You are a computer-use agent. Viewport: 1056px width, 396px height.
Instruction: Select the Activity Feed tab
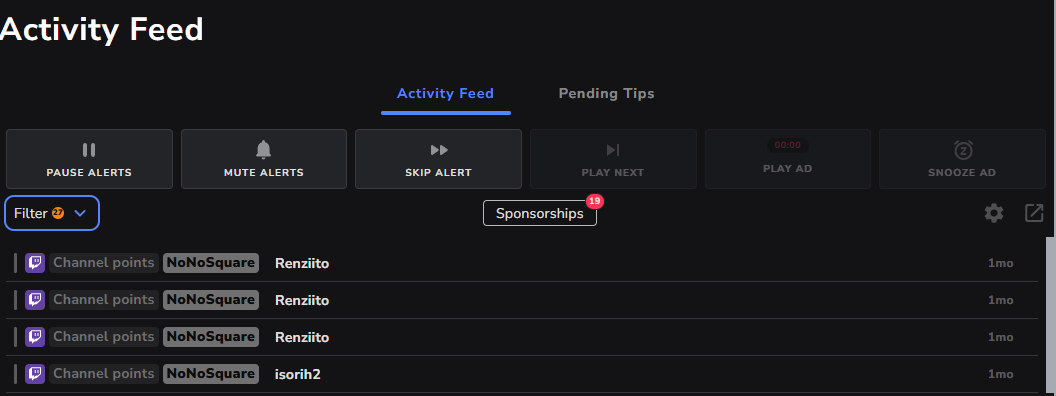coord(445,94)
